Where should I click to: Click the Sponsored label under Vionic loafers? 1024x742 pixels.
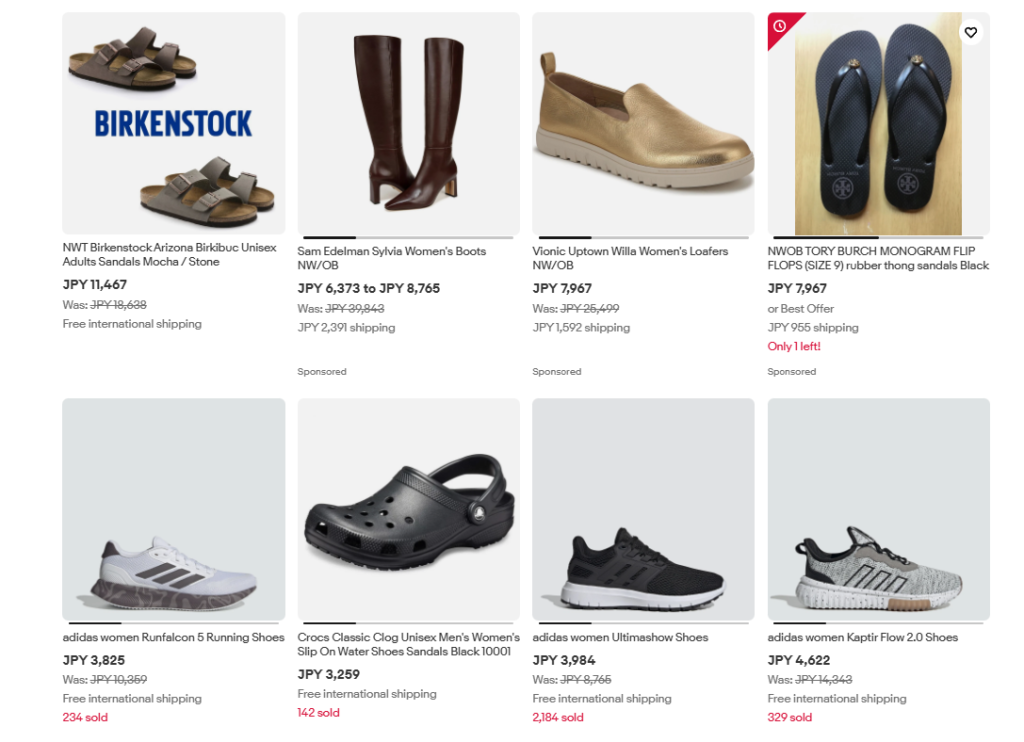(557, 371)
